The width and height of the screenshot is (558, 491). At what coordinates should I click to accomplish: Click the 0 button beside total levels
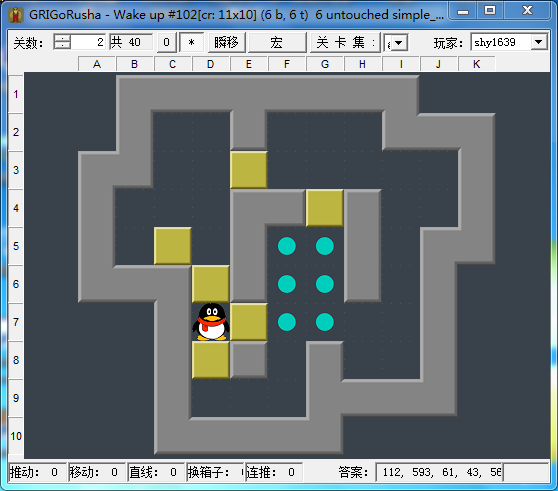coord(166,43)
